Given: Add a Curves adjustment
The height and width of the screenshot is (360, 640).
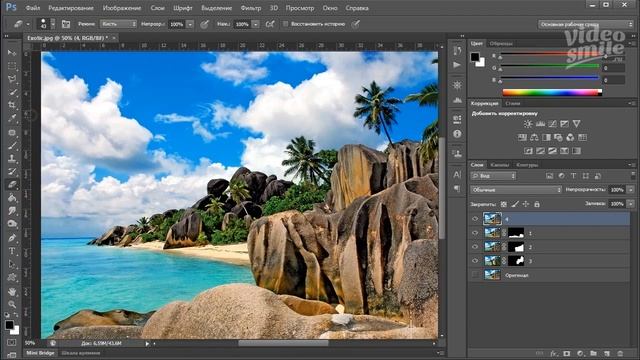Looking at the screenshot, I should (552, 124).
